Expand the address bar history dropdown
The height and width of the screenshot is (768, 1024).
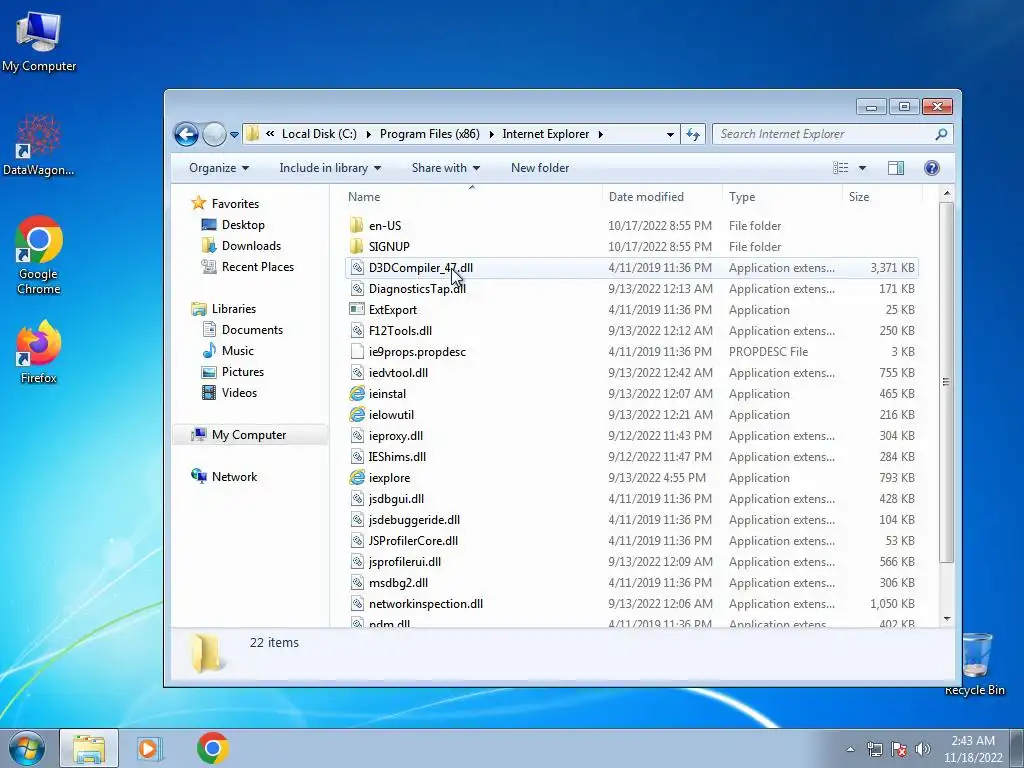click(670, 135)
